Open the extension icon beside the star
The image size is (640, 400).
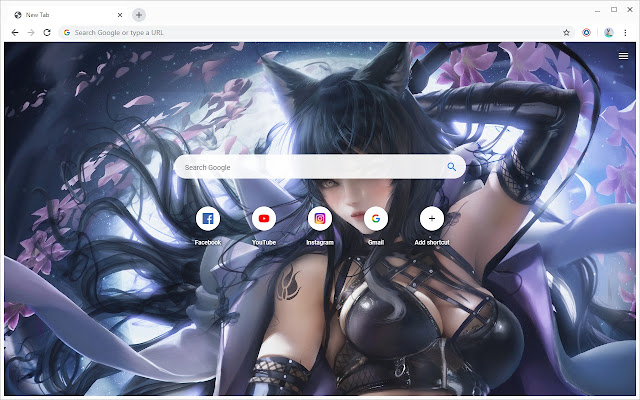point(587,33)
